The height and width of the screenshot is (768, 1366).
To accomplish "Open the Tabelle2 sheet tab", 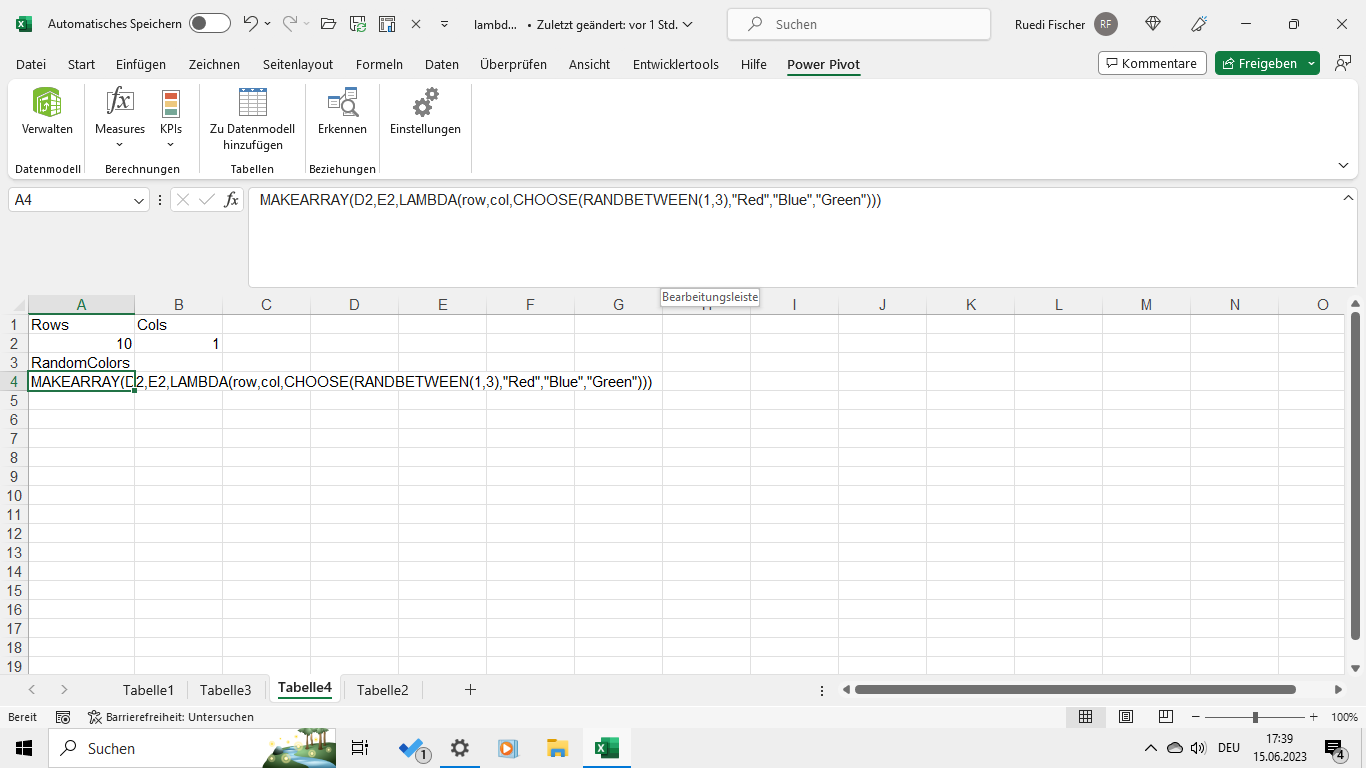I will (383, 689).
